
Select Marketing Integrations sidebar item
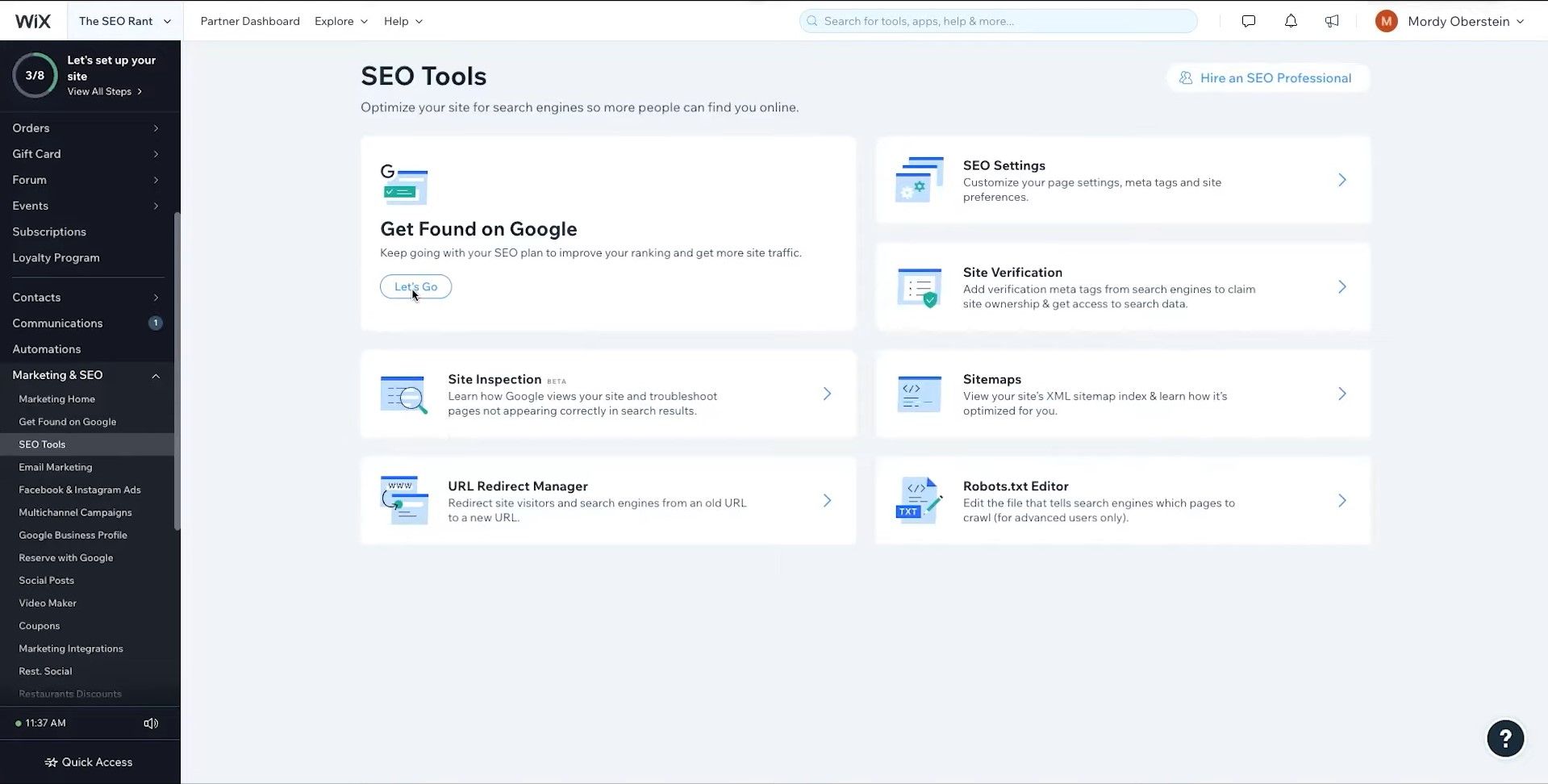(71, 648)
